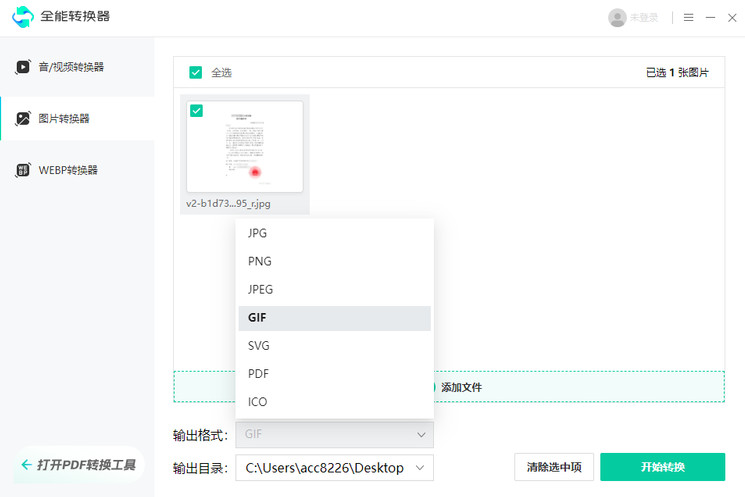Click the user avatar icon
Viewport: 745px width, 497px height.
click(x=617, y=17)
